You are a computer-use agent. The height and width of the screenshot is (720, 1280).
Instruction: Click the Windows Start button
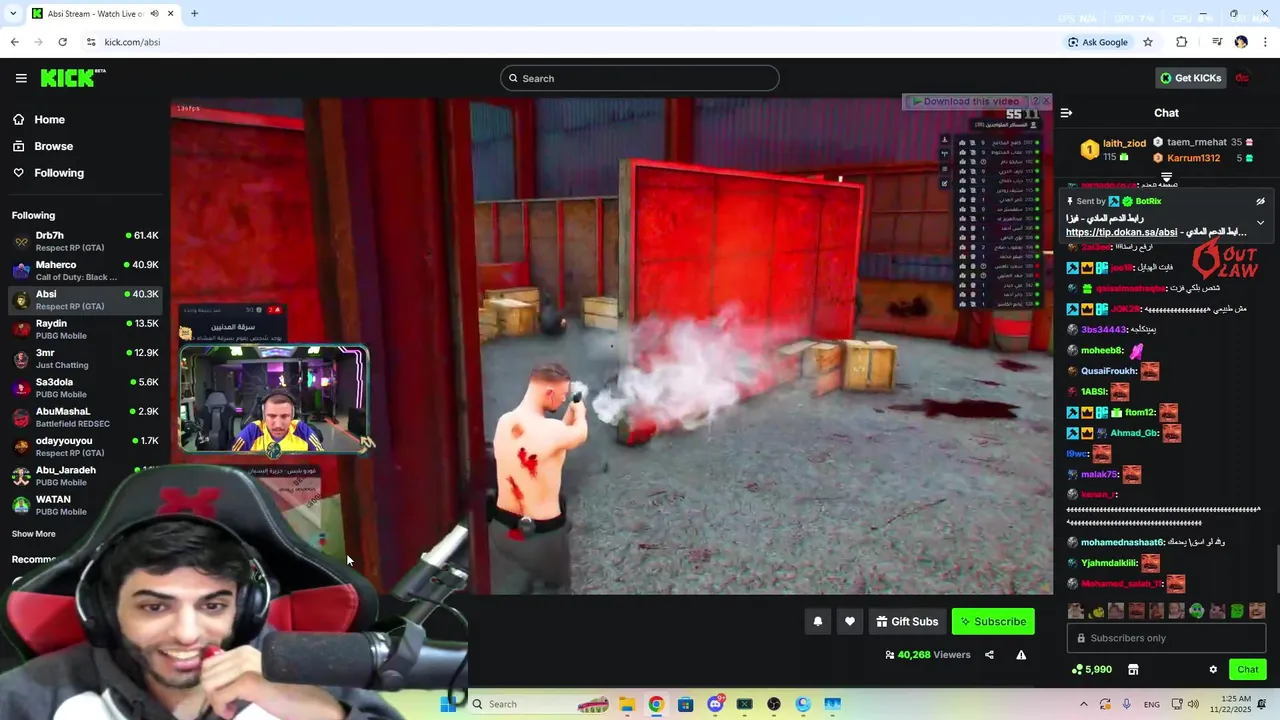(x=448, y=704)
